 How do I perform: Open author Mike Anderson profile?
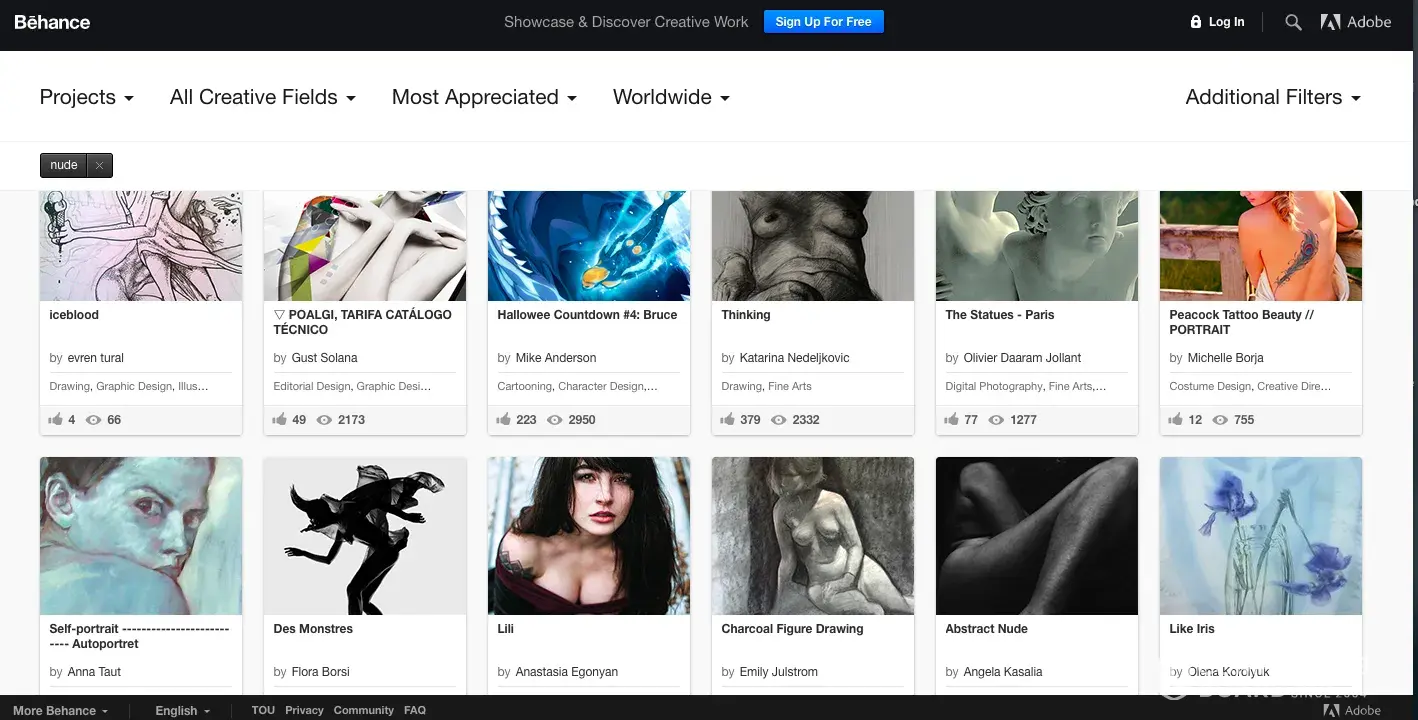point(556,358)
